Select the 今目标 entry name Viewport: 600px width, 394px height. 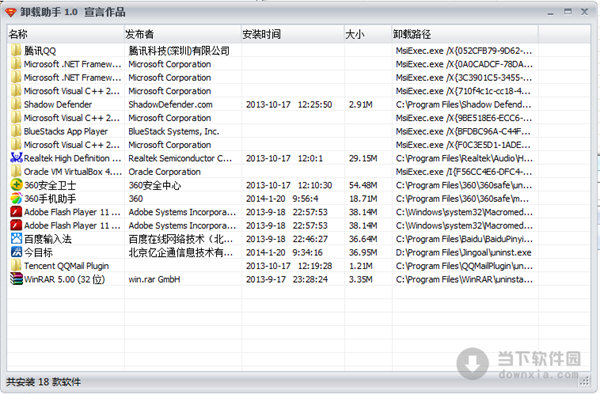point(38,252)
